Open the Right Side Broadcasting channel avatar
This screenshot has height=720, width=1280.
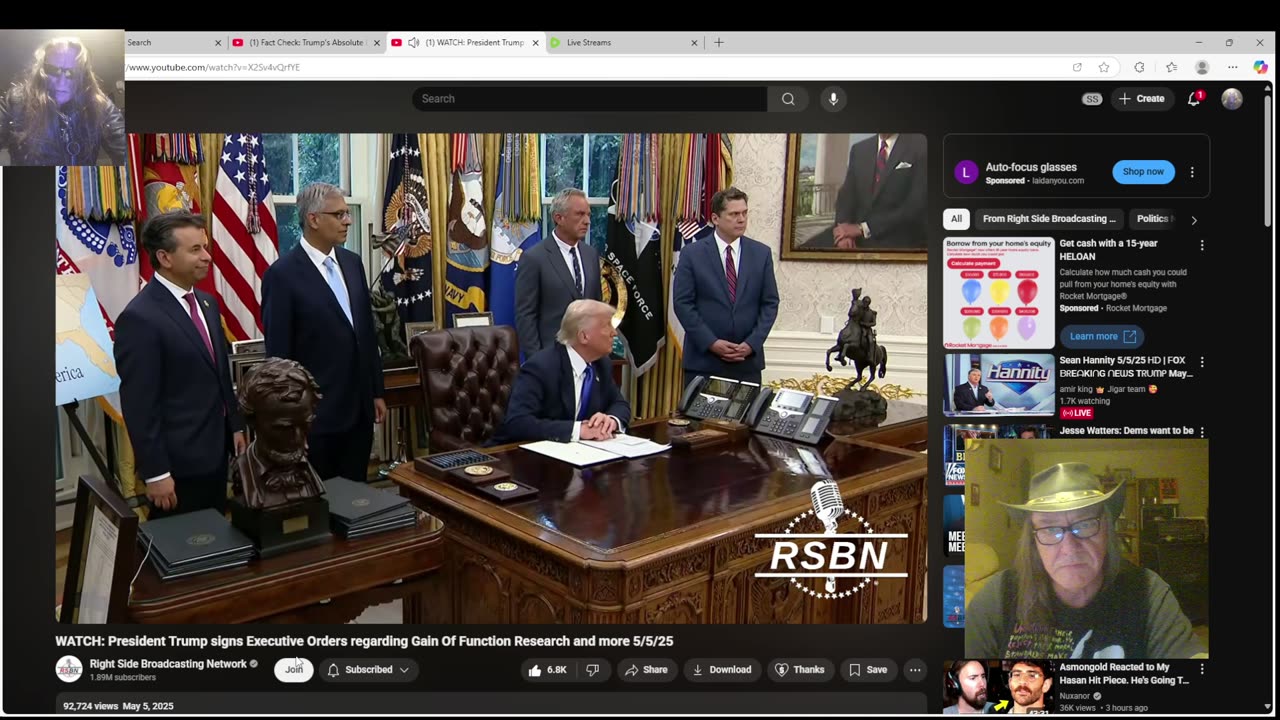pyautogui.click(x=69, y=669)
